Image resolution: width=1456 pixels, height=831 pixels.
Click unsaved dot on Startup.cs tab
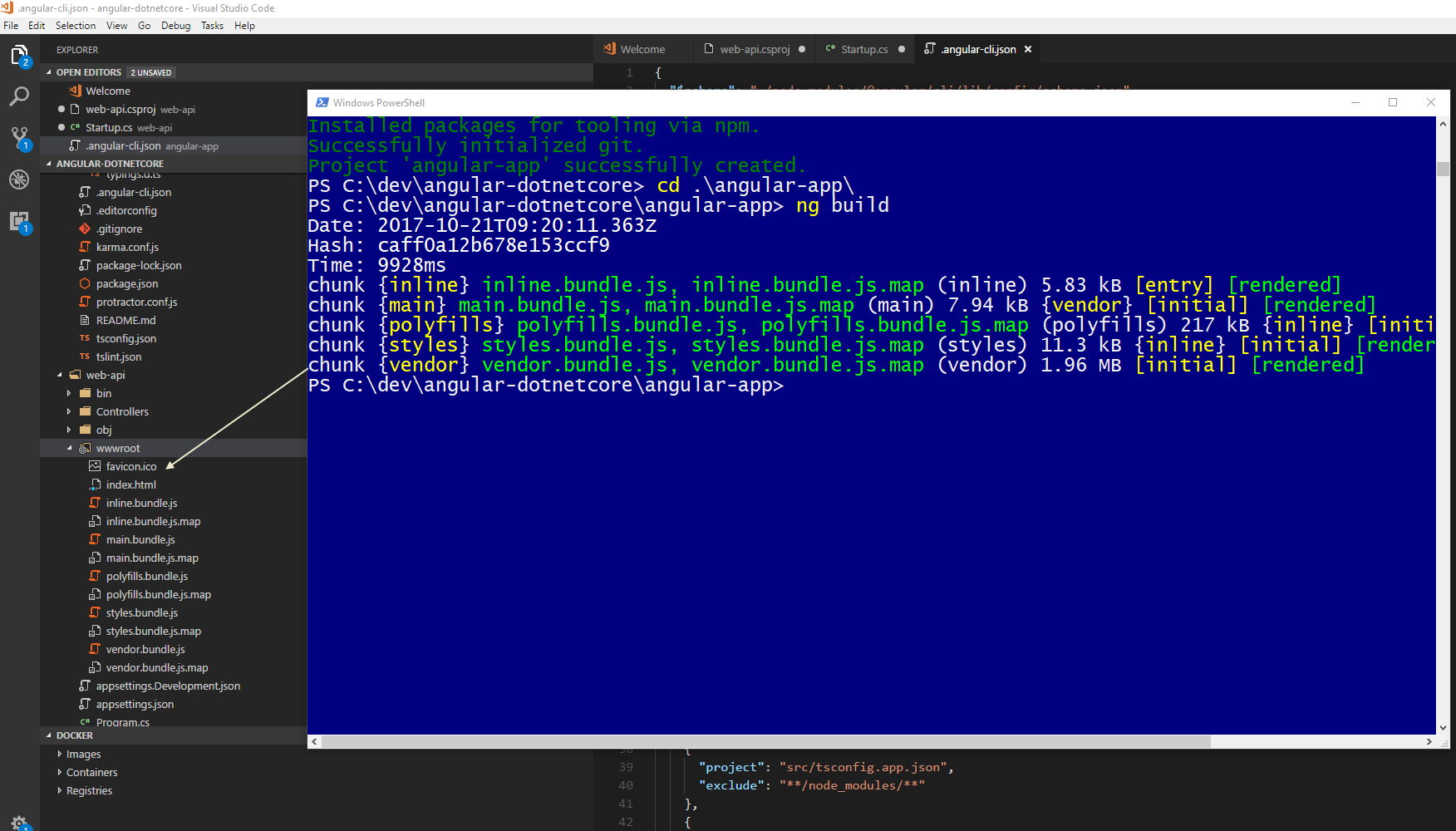click(x=902, y=49)
